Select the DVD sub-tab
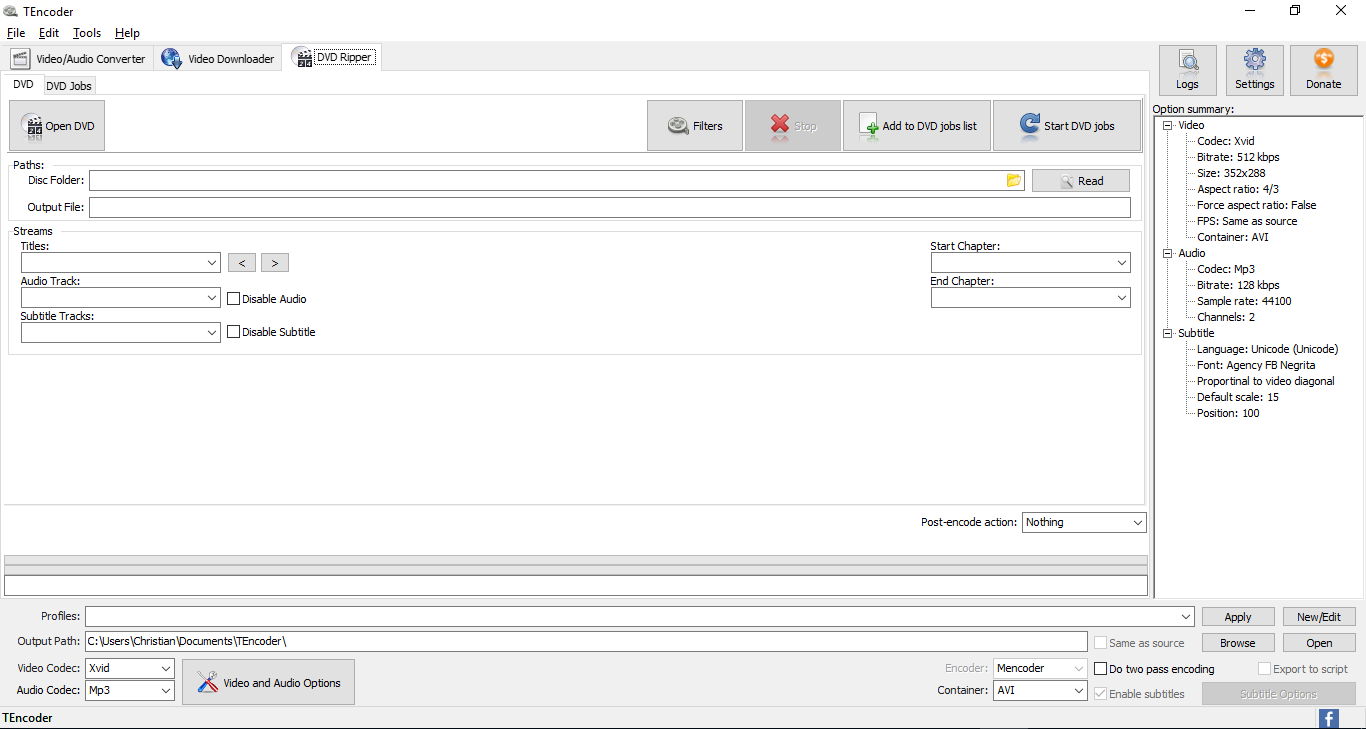 click(23, 85)
